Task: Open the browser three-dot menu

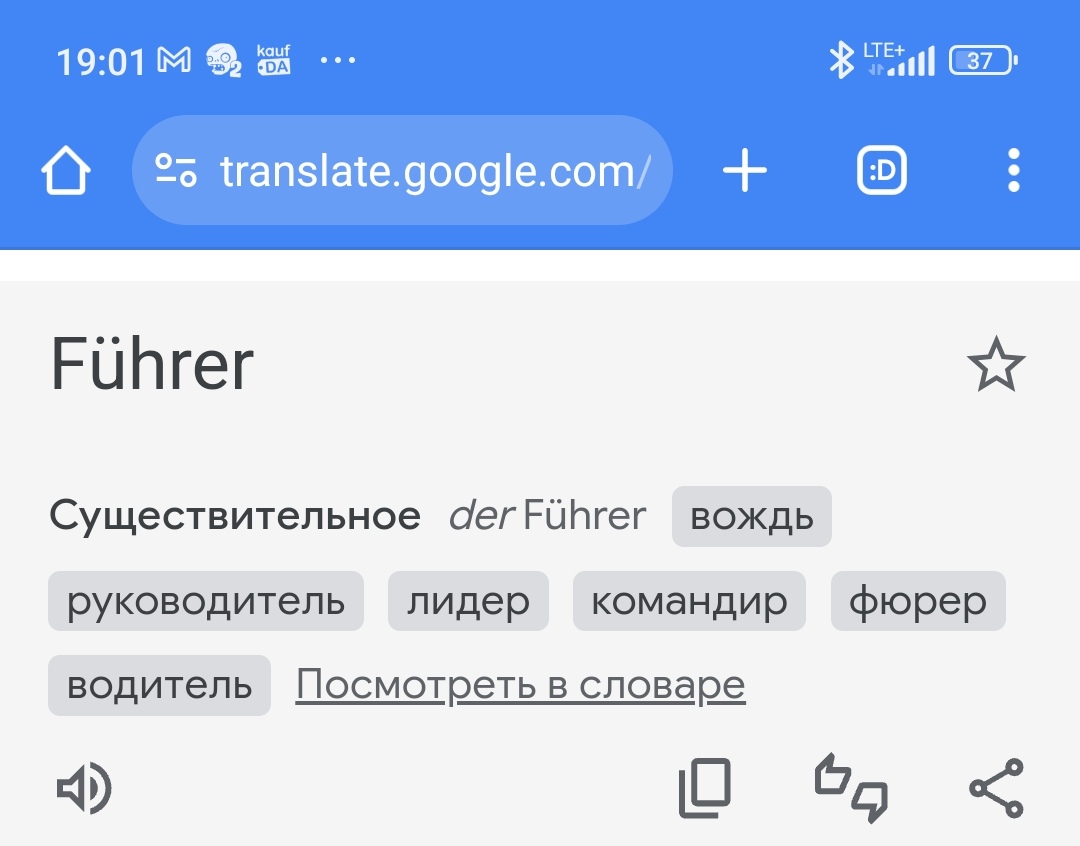Action: click(x=1013, y=172)
